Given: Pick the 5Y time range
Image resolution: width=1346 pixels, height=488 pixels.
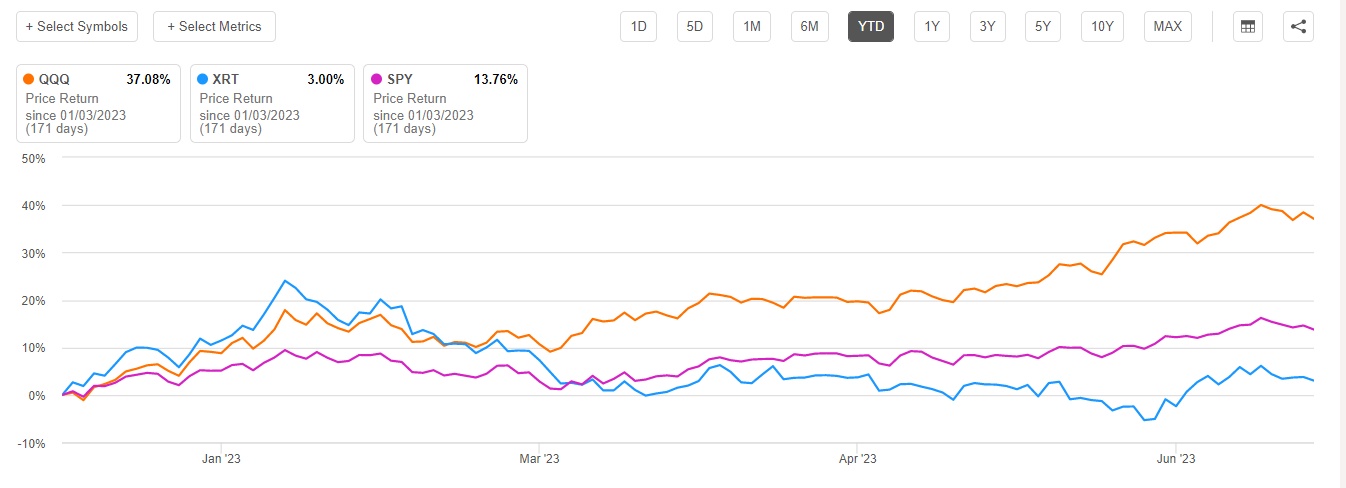Looking at the screenshot, I should tap(1043, 27).
